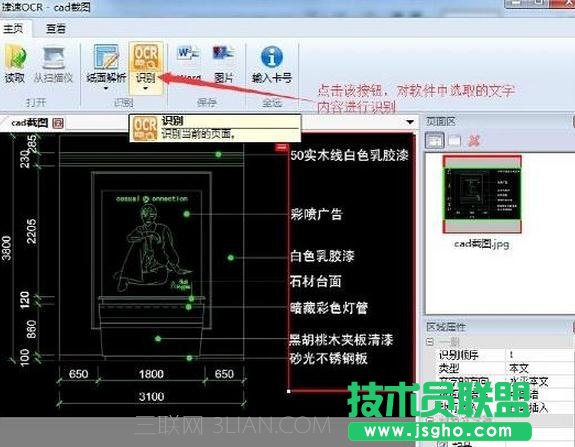The width and height of the screenshot is (575, 447).
Task: Open the 纸面解析 dropdown arrow
Action: pyautogui.click(x=106, y=88)
